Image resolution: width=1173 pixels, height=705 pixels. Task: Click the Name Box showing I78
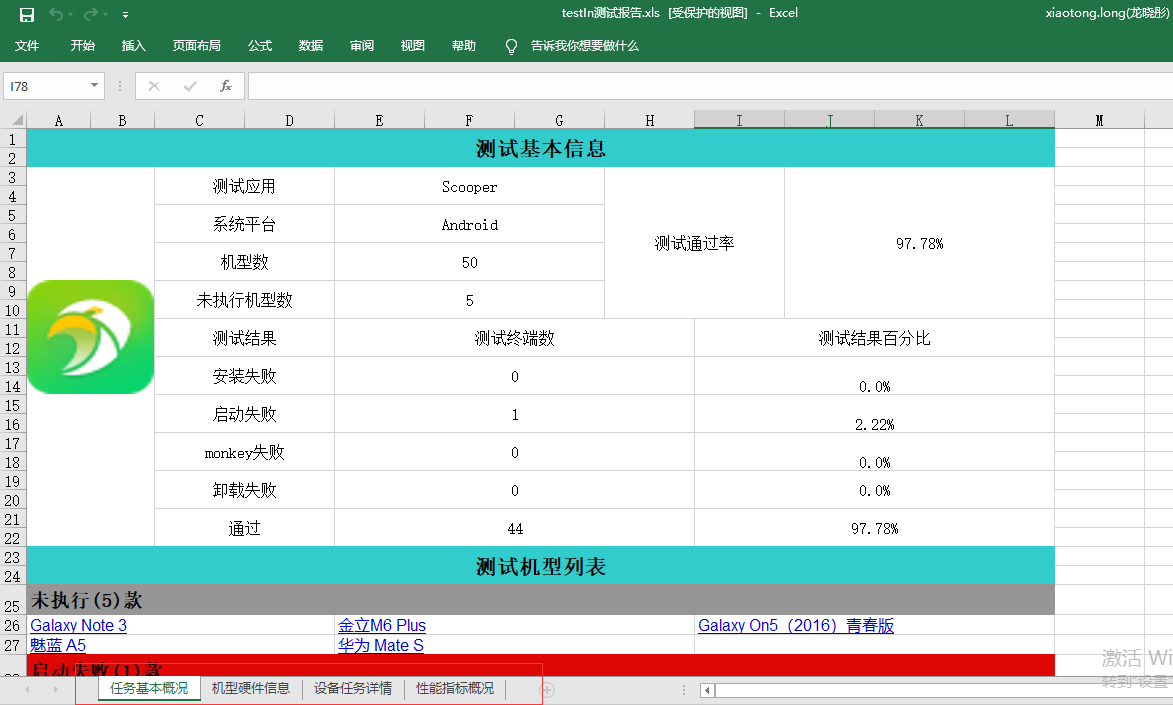tap(45, 86)
